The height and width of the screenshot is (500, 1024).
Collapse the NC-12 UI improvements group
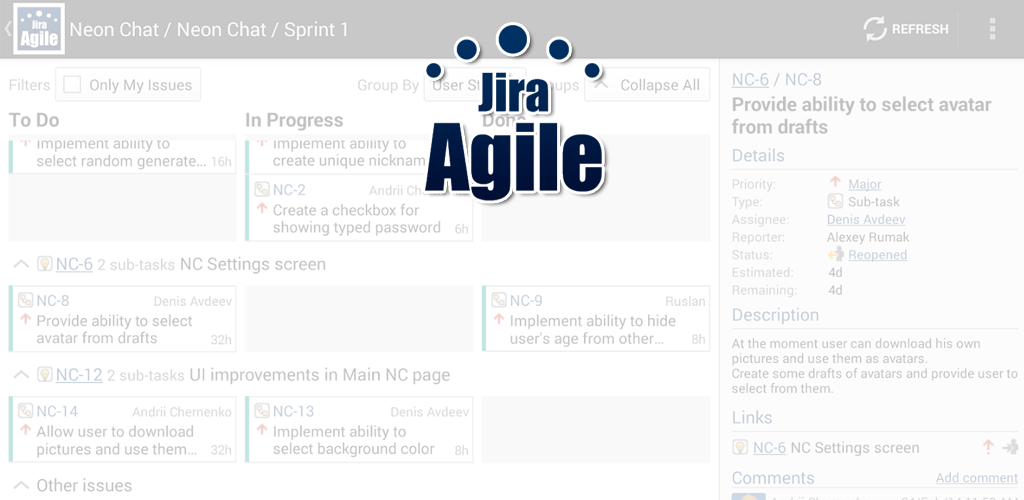point(20,375)
